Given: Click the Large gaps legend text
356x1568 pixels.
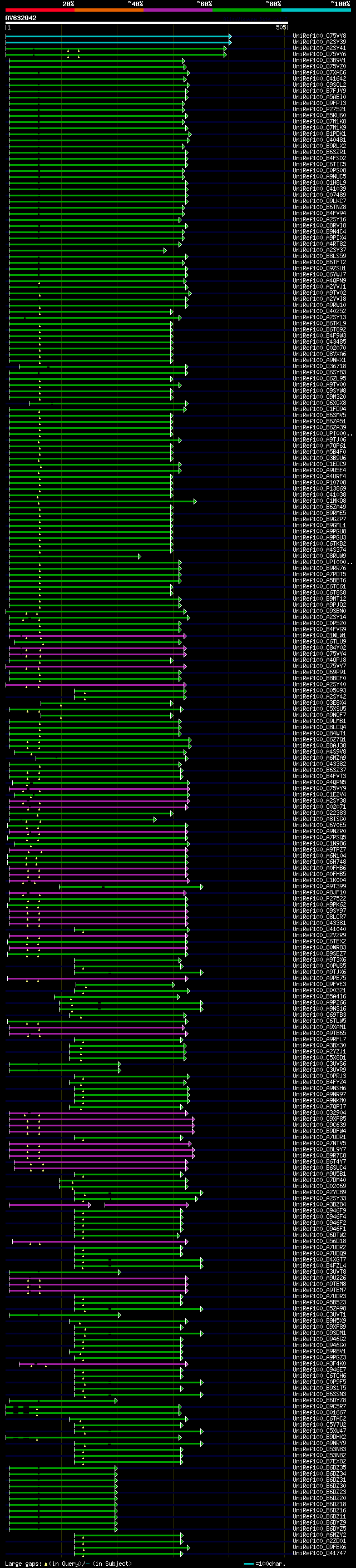Looking at the screenshot, I should (x=68, y=1563).
